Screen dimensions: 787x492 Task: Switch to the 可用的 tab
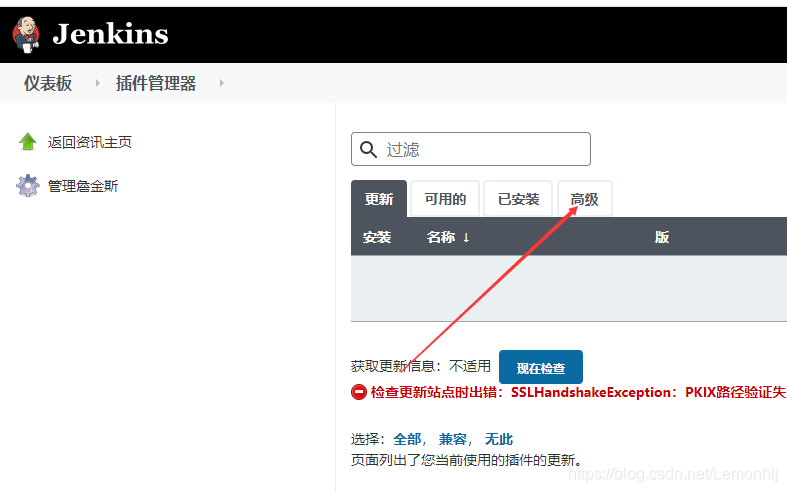point(445,199)
